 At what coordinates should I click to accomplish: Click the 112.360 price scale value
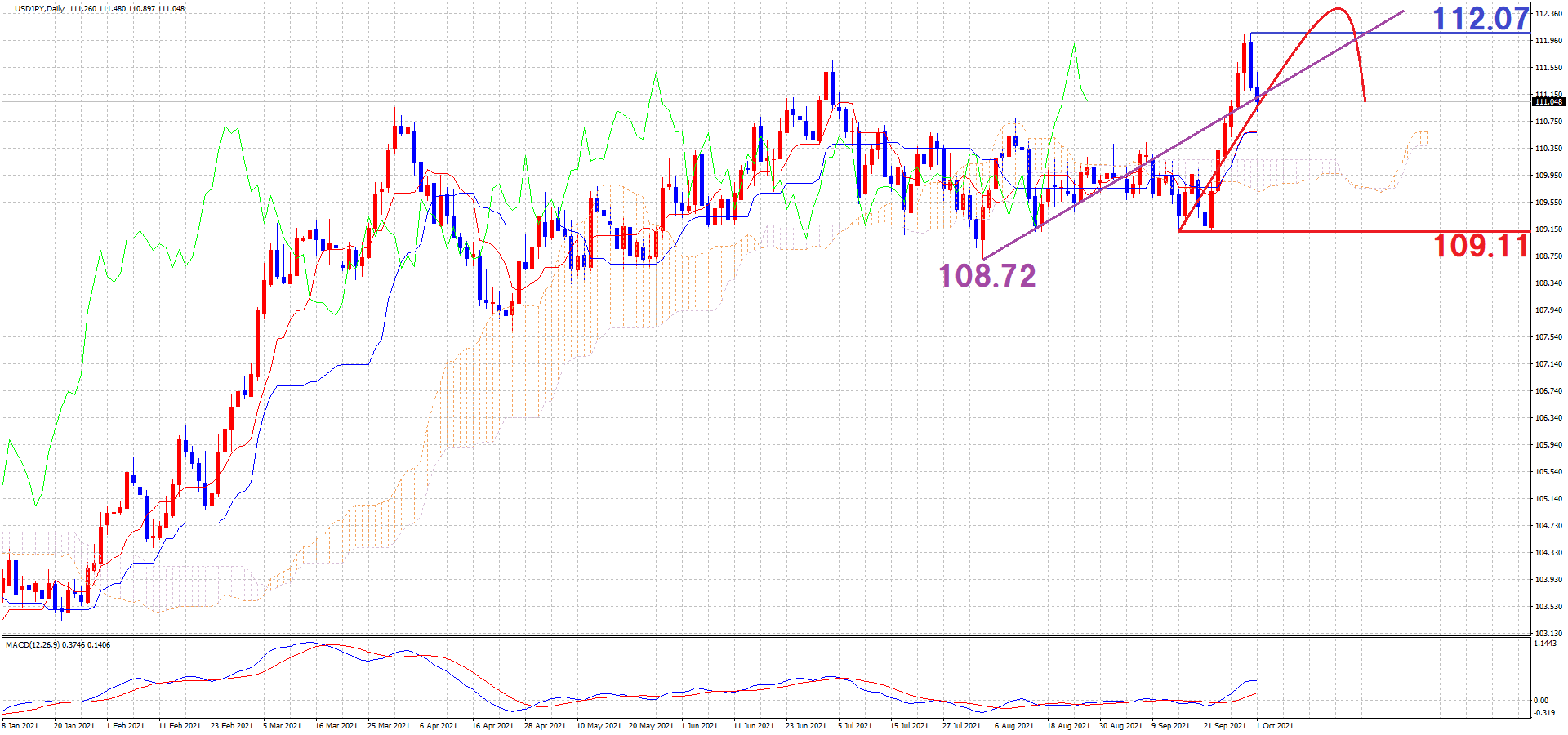coord(1548,14)
